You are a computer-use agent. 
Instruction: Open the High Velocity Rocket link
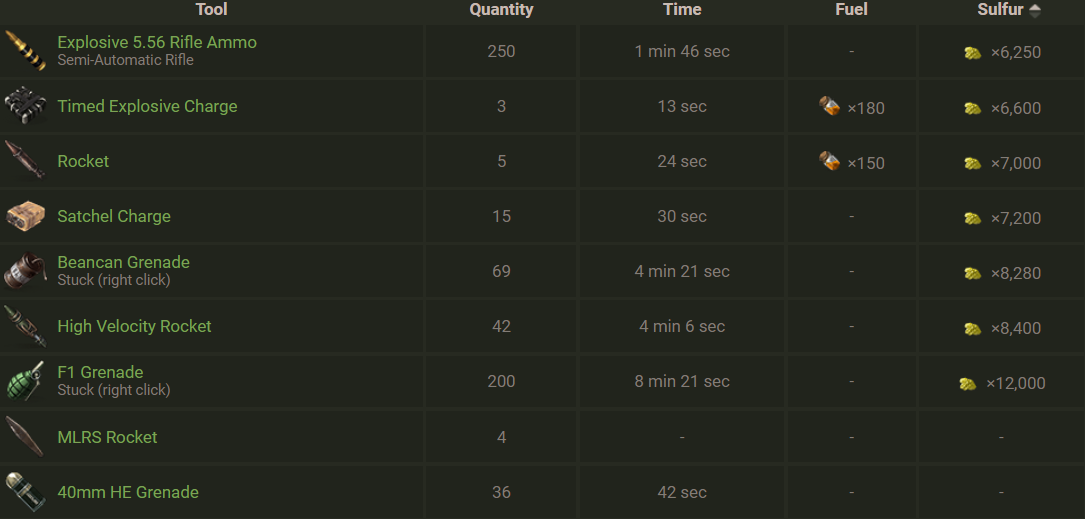134,326
